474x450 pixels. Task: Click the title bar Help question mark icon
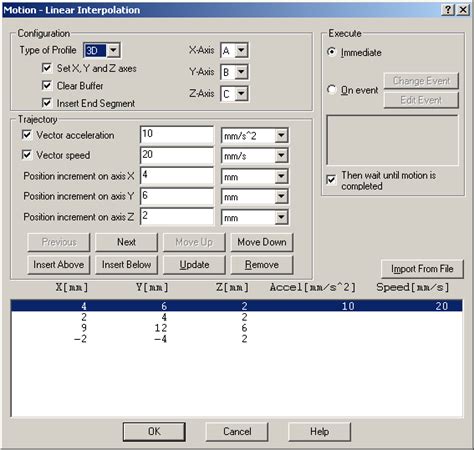tap(448, 10)
